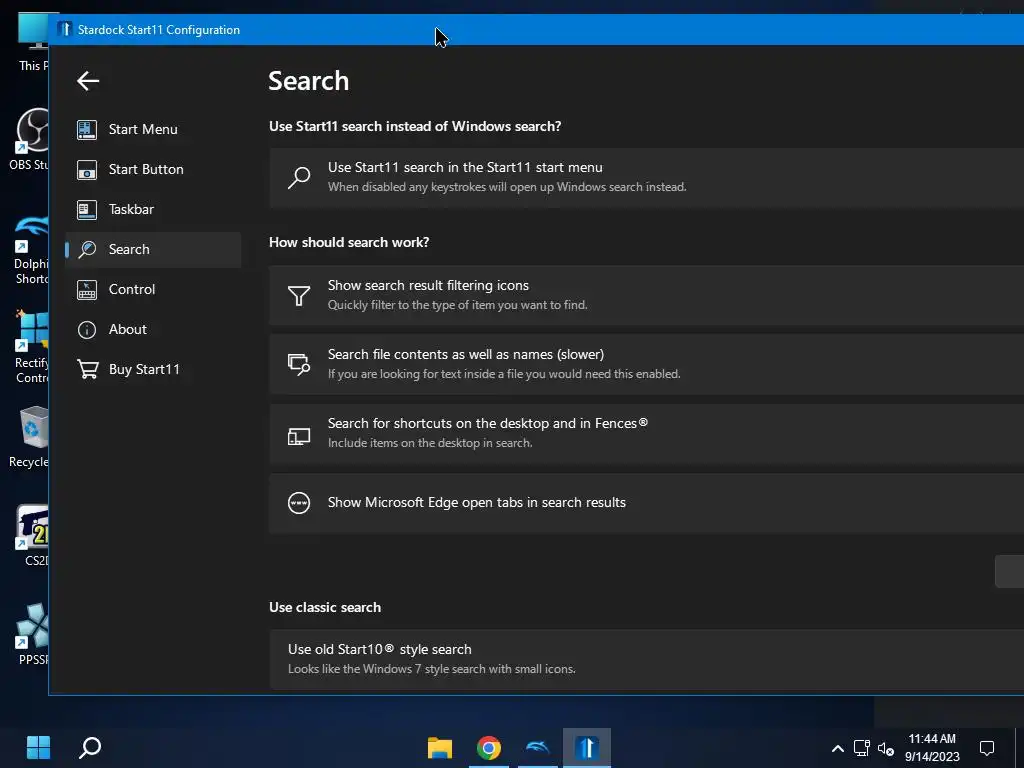Open the Control settings page
The height and width of the screenshot is (768, 1024).
153,289
